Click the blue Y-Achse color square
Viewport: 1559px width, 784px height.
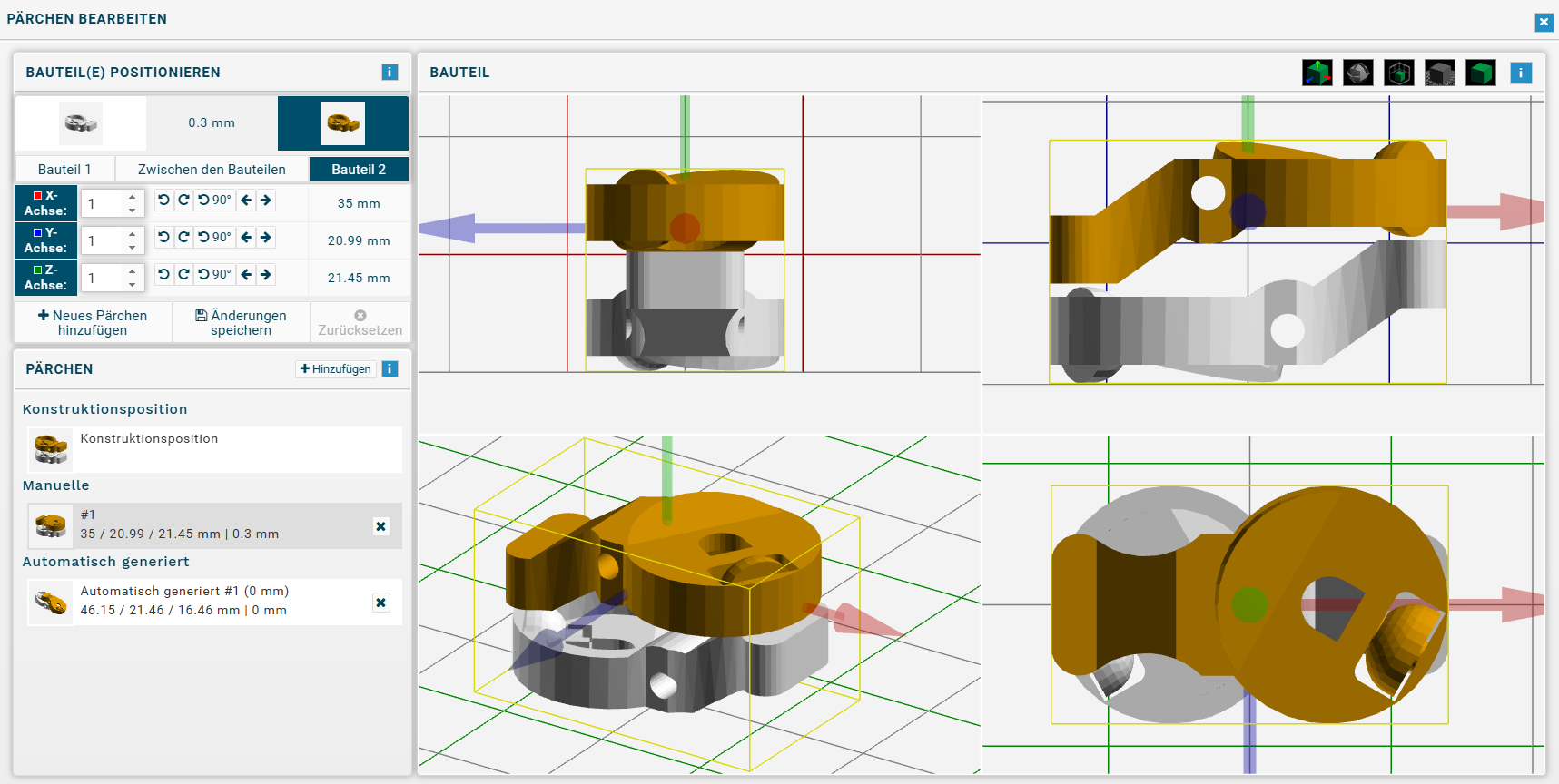point(37,232)
